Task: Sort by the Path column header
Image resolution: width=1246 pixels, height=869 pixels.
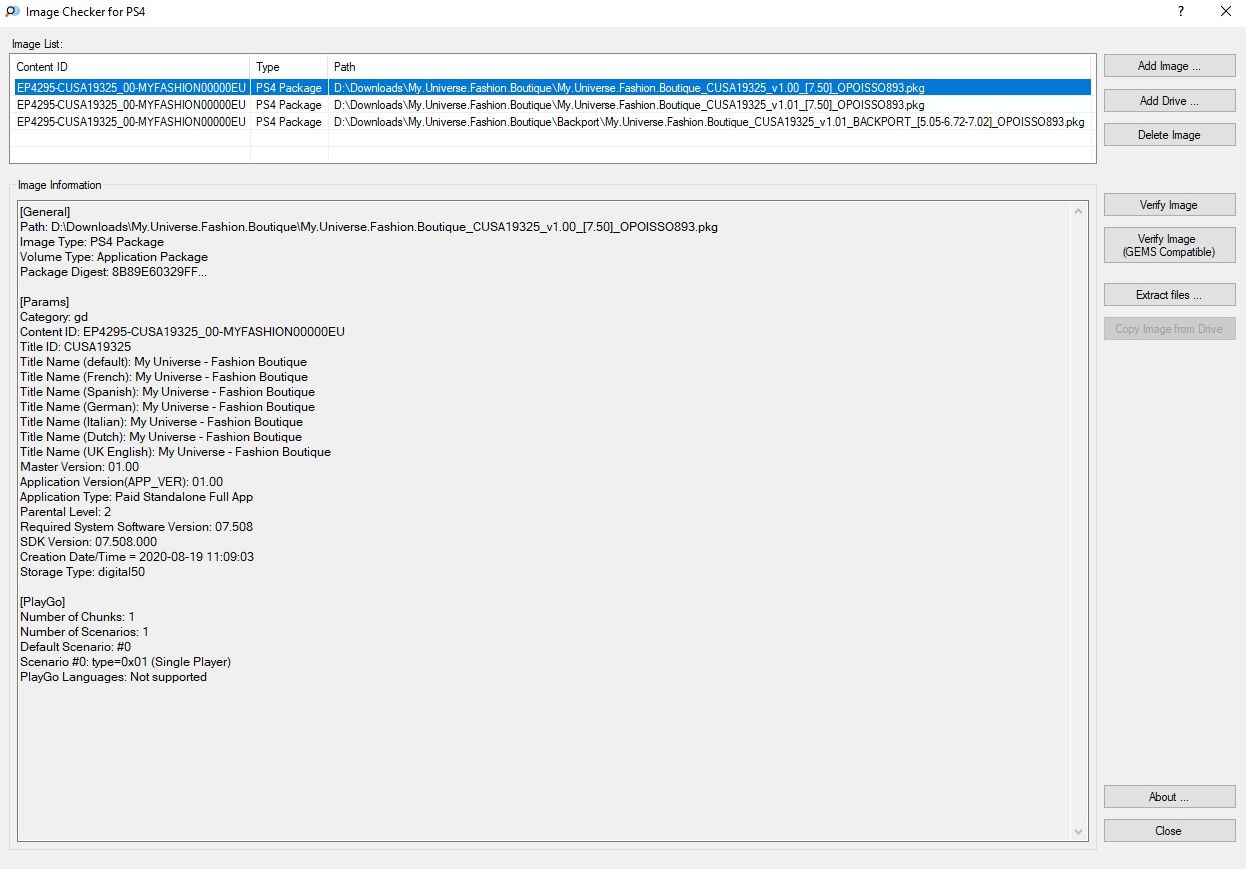Action: (711, 67)
